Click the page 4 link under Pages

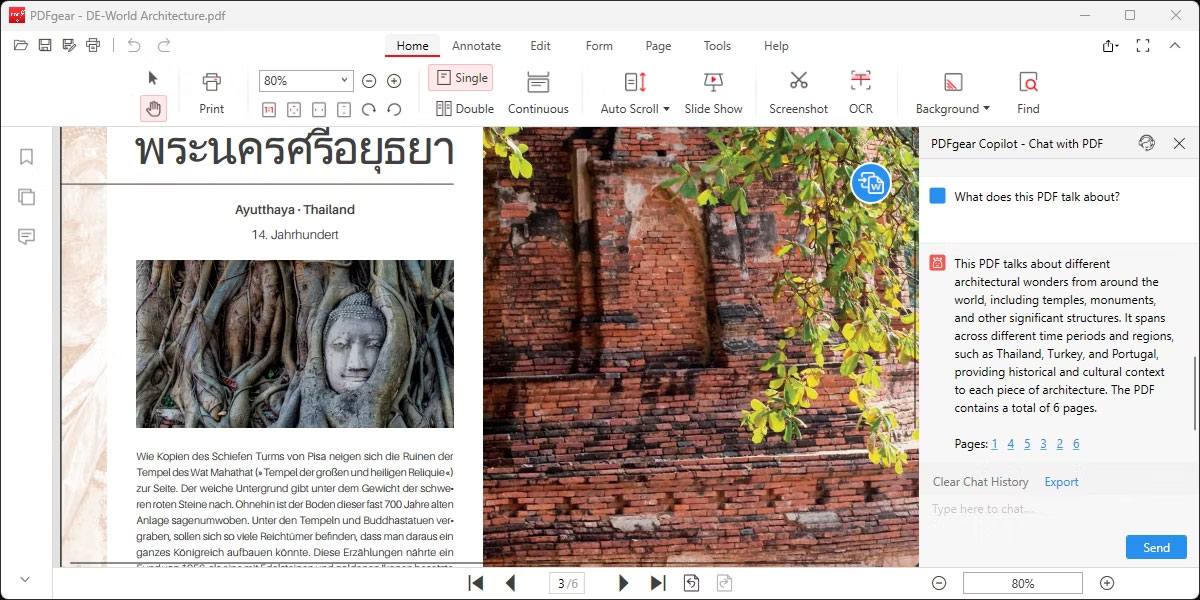pos(1011,443)
